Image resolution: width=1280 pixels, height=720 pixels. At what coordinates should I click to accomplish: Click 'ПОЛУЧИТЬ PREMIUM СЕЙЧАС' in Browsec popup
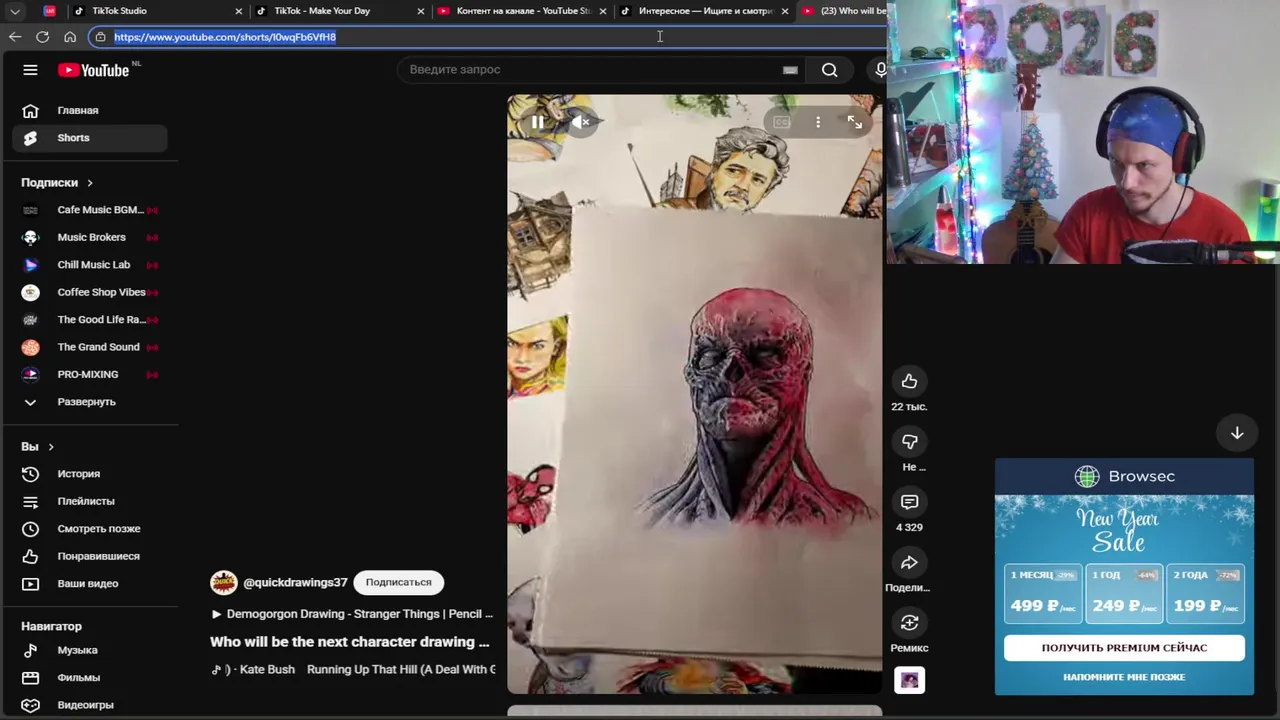point(1124,648)
